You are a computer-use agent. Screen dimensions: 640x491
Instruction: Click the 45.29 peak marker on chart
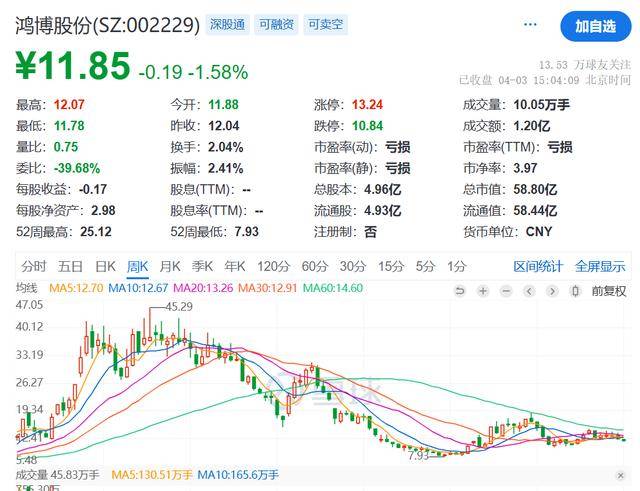pos(179,307)
